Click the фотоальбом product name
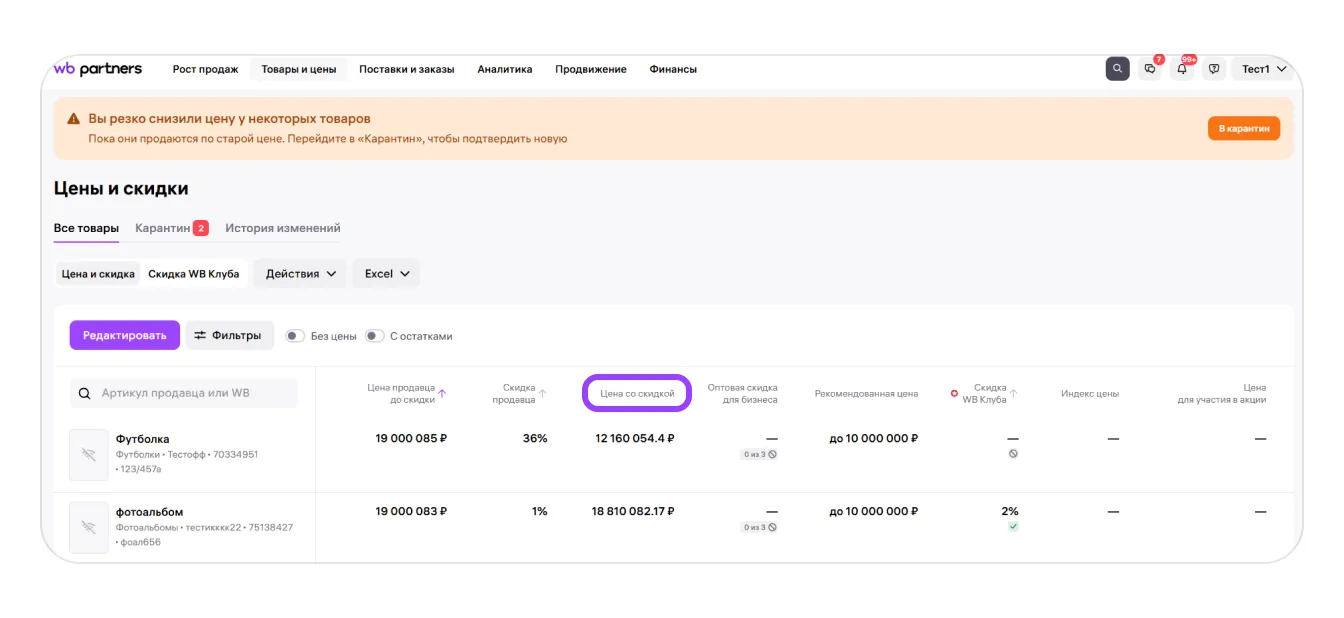This screenshot has width=1344, height=618. click(150, 512)
